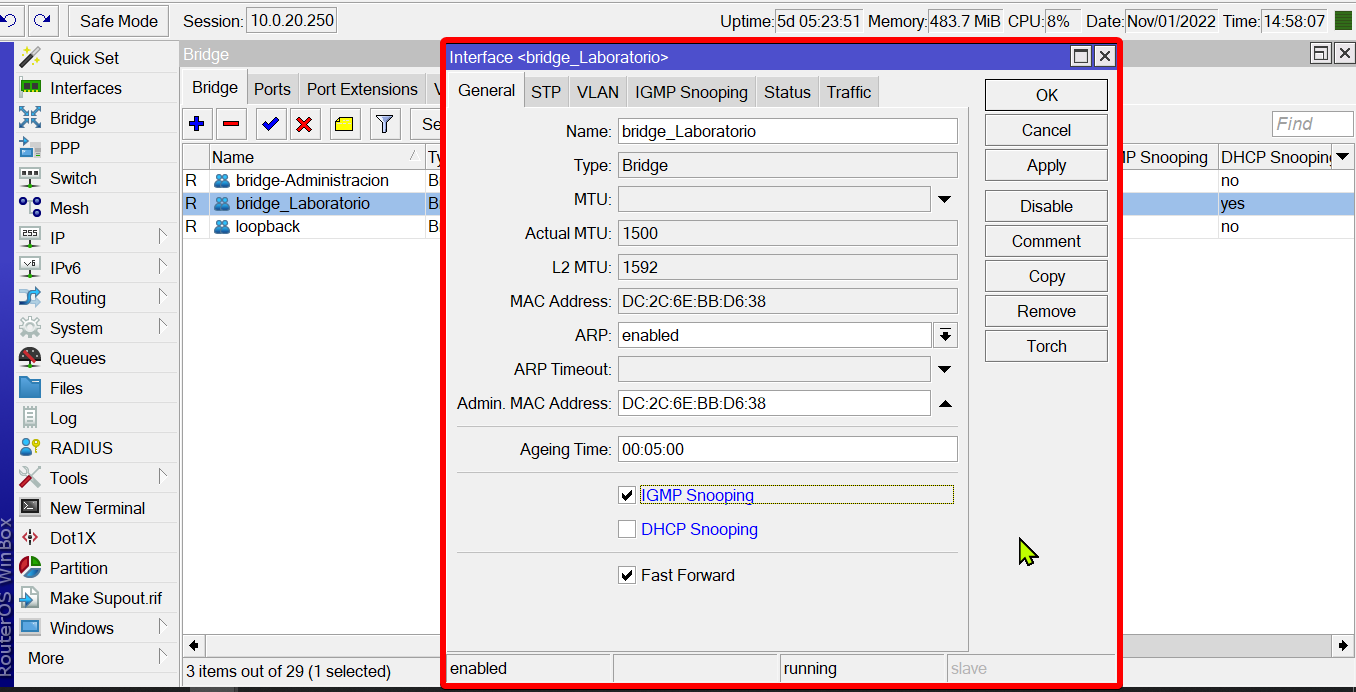Toggle the Safe Mode button
The image size is (1356, 692).
click(118, 21)
